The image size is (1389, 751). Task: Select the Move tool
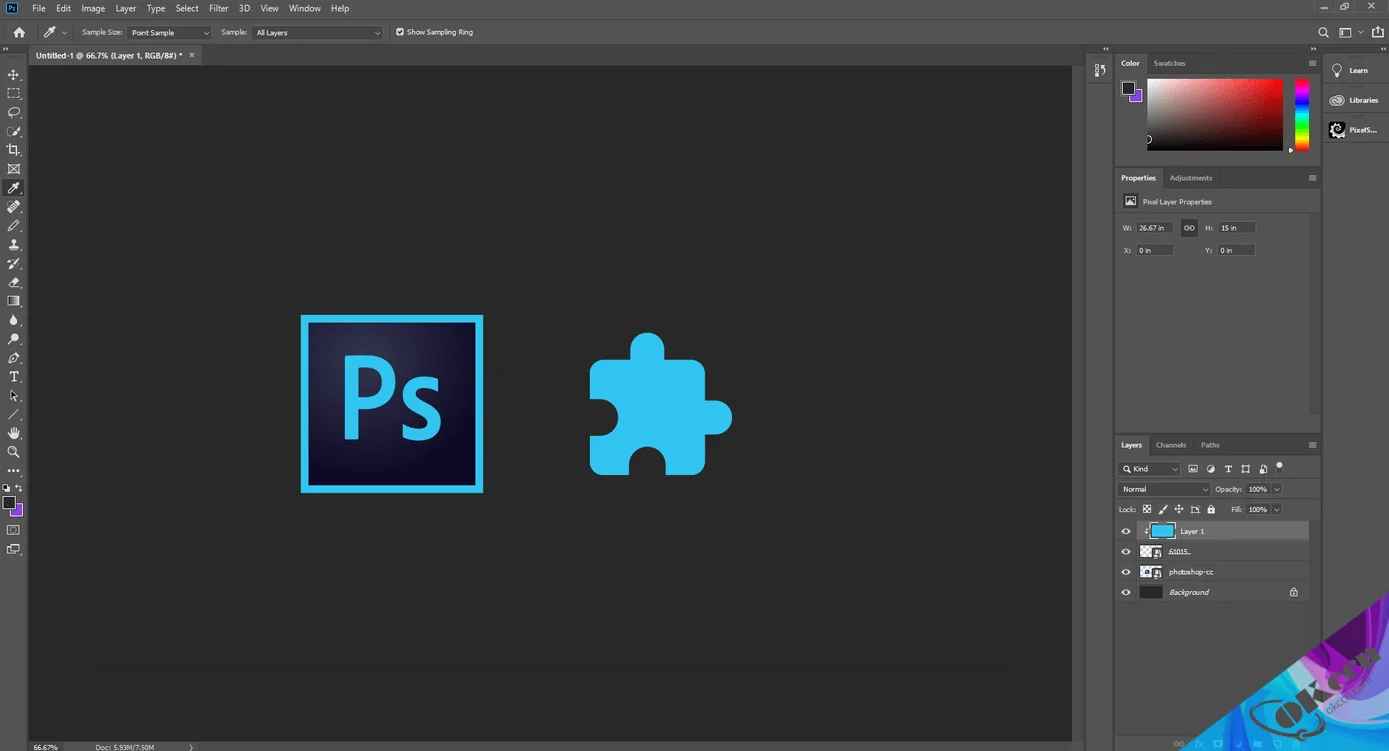(14, 75)
